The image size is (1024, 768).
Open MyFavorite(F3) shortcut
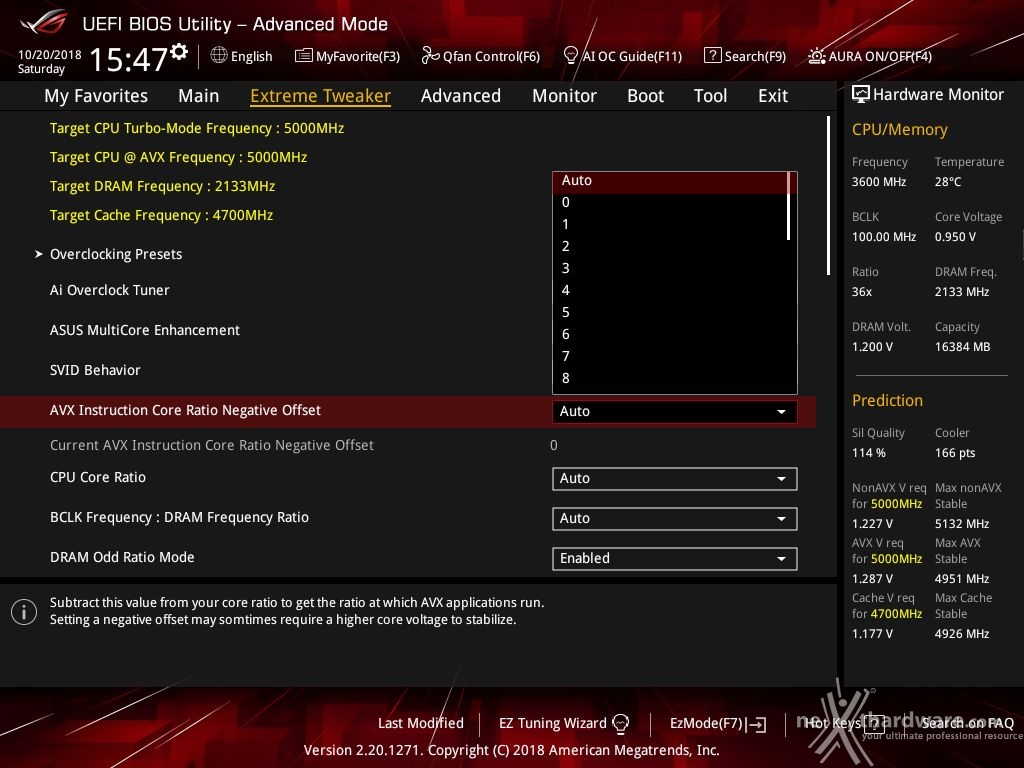pyautogui.click(x=347, y=56)
